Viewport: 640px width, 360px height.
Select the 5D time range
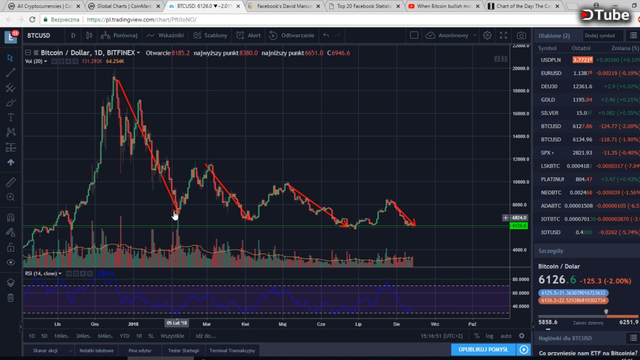(44, 336)
